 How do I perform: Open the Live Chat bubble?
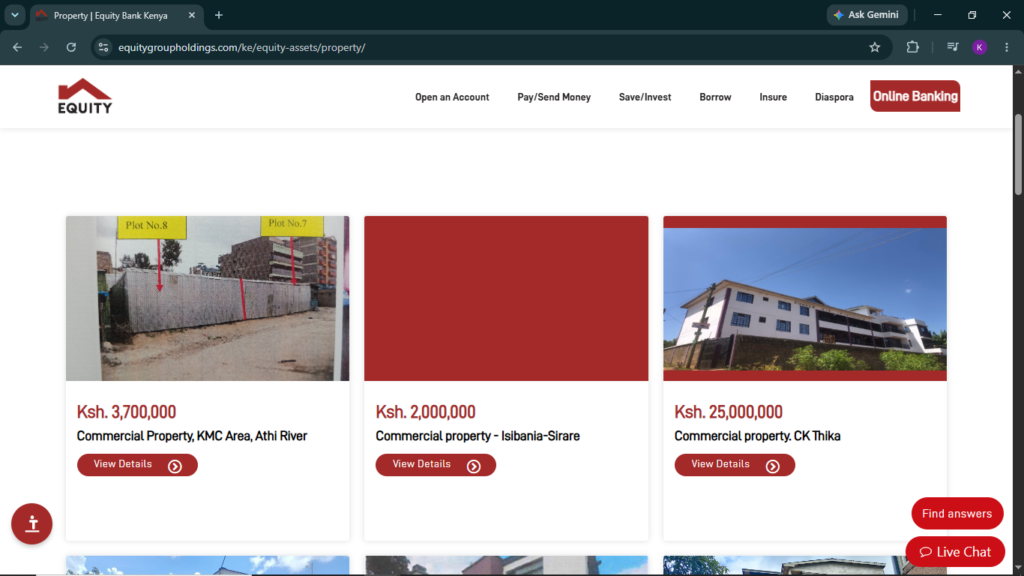click(x=955, y=552)
